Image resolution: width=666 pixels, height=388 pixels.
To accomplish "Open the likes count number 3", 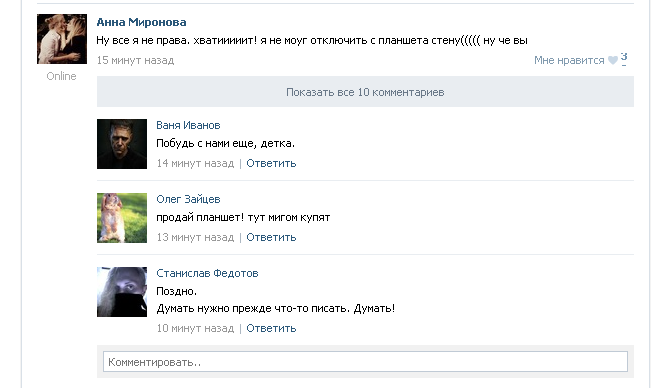I will coord(624,57).
